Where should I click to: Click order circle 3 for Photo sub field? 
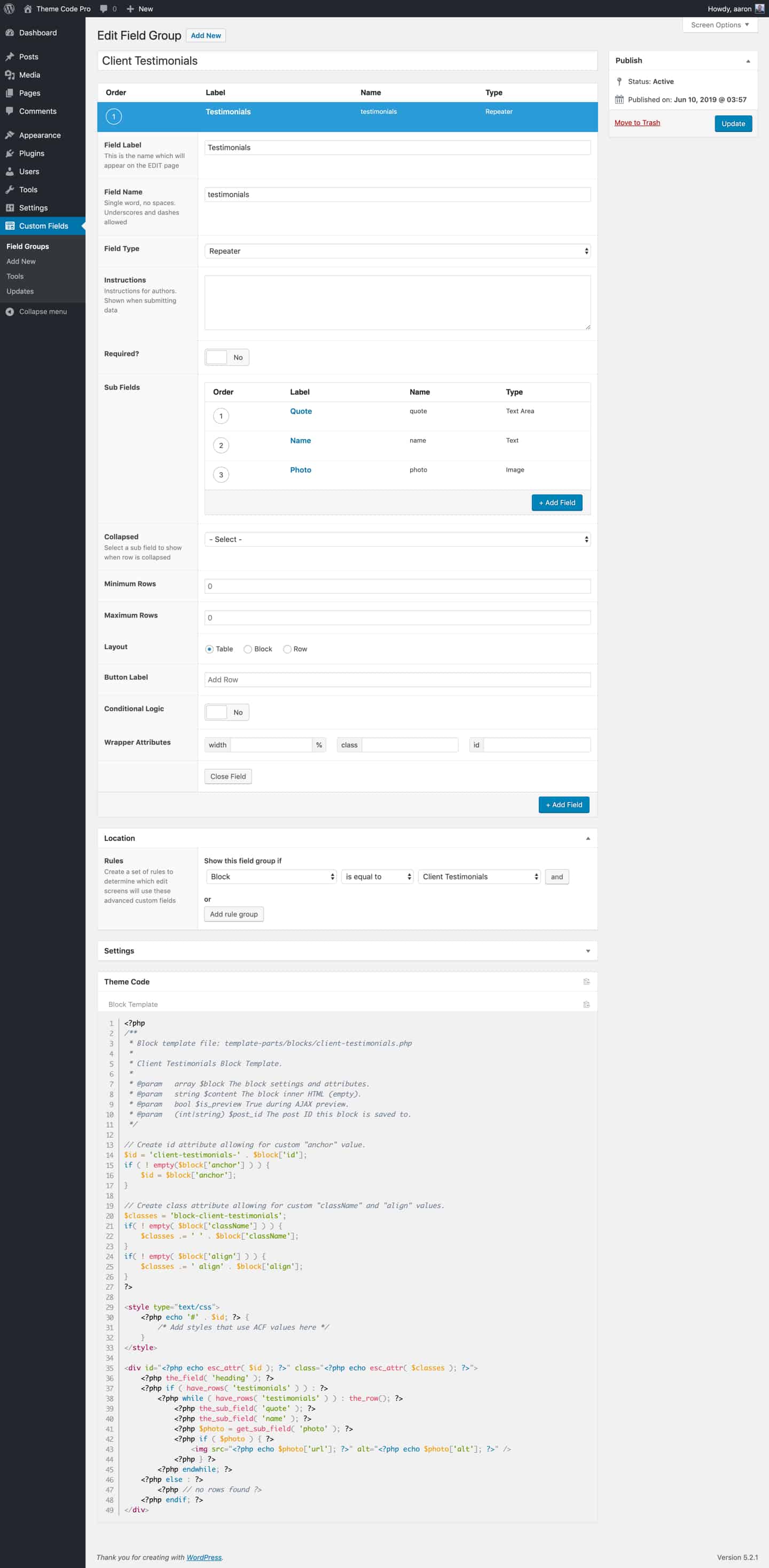pyautogui.click(x=221, y=475)
